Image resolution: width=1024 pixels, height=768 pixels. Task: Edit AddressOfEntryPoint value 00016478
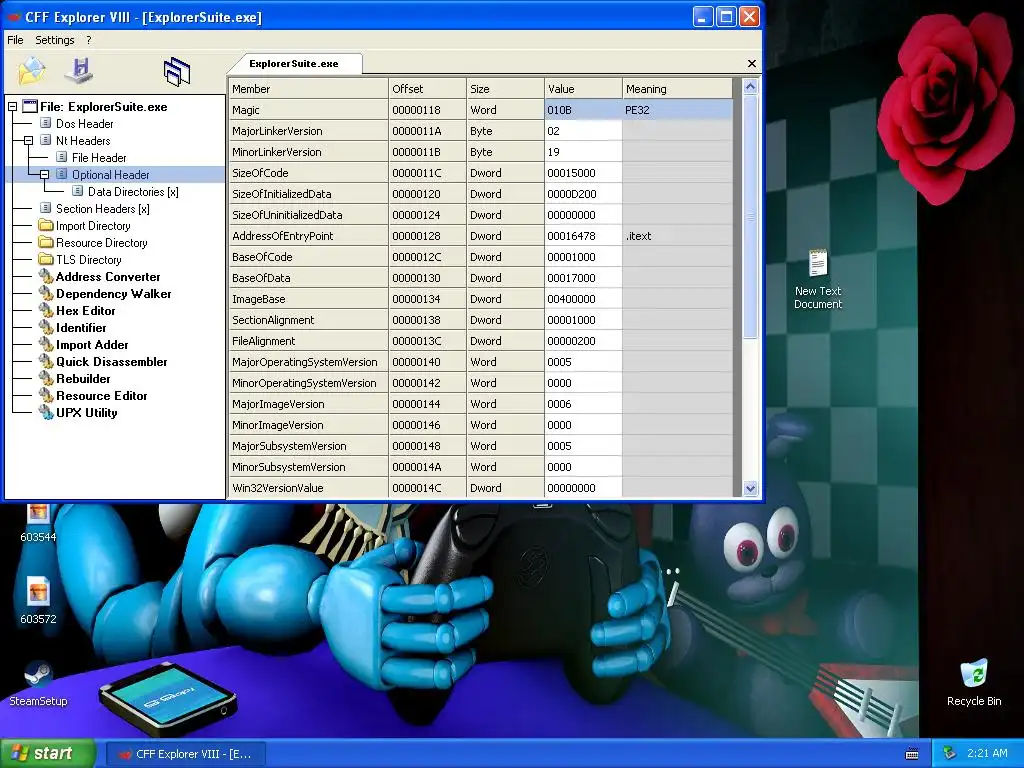click(x=583, y=236)
